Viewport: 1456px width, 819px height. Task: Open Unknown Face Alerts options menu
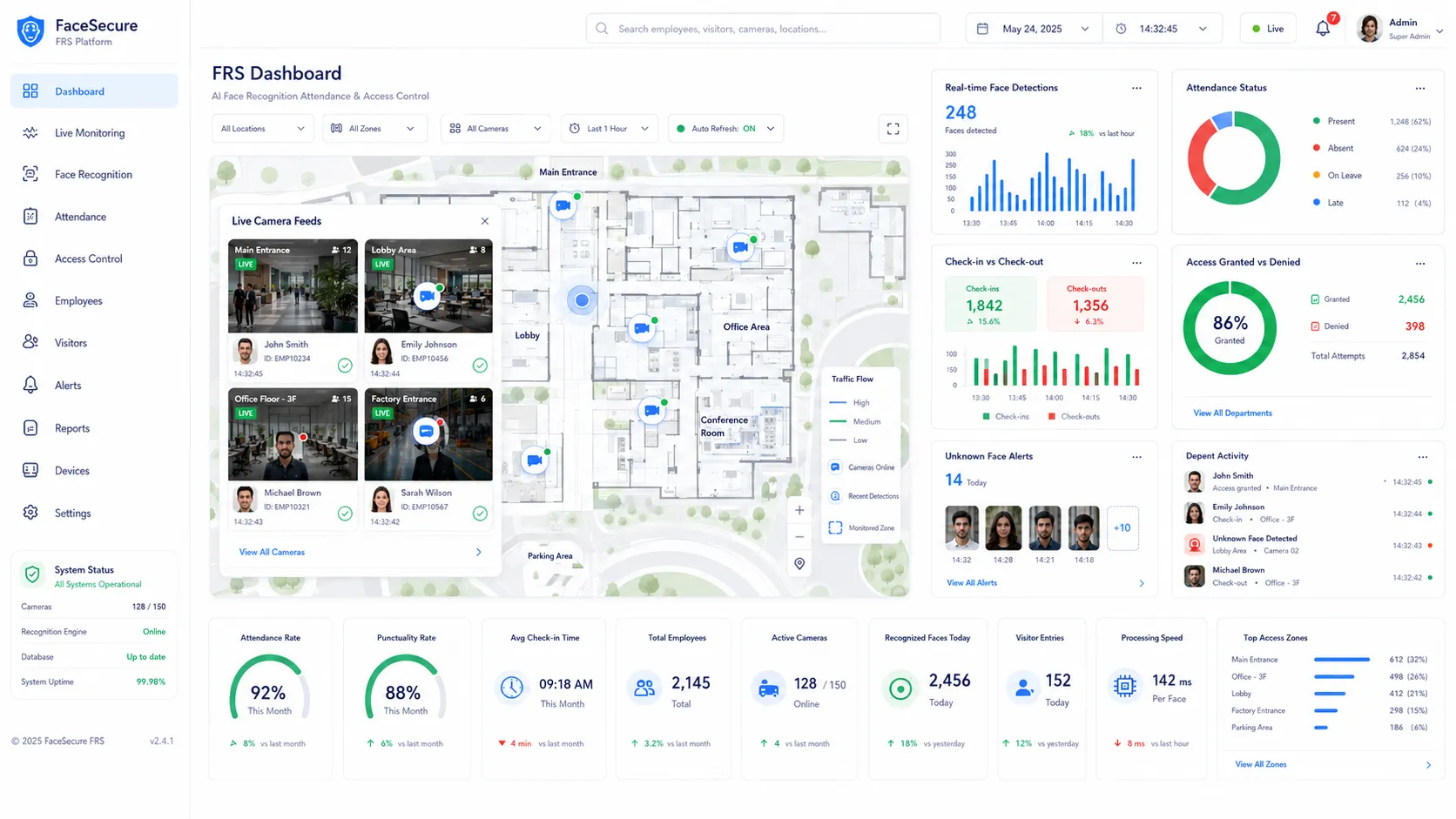coord(1136,457)
